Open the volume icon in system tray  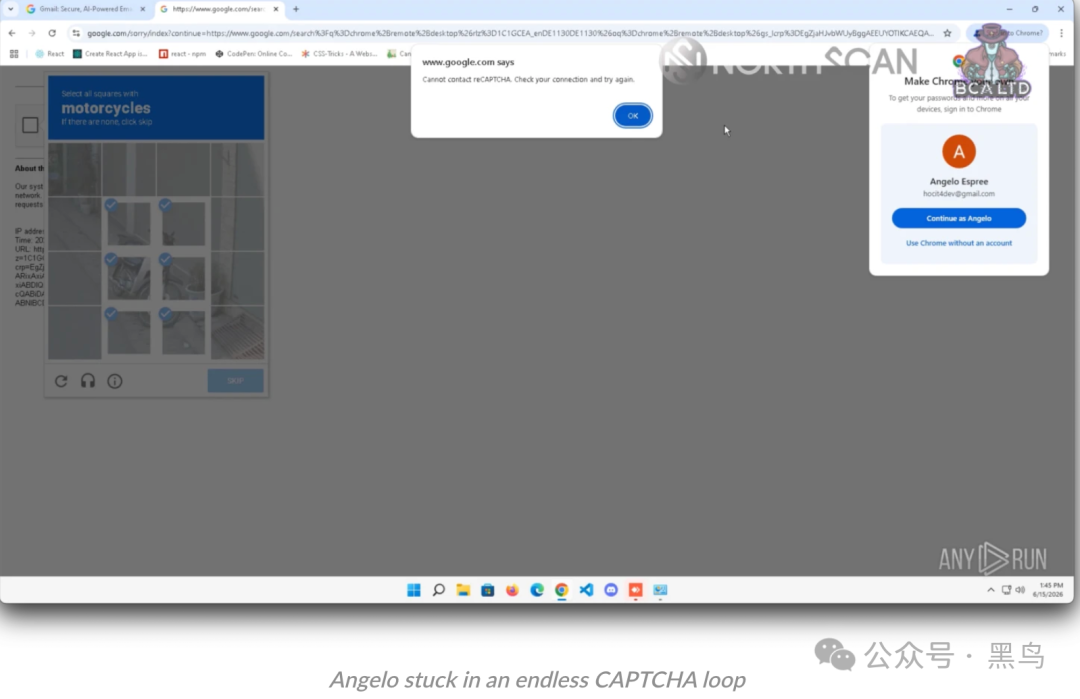click(1020, 590)
